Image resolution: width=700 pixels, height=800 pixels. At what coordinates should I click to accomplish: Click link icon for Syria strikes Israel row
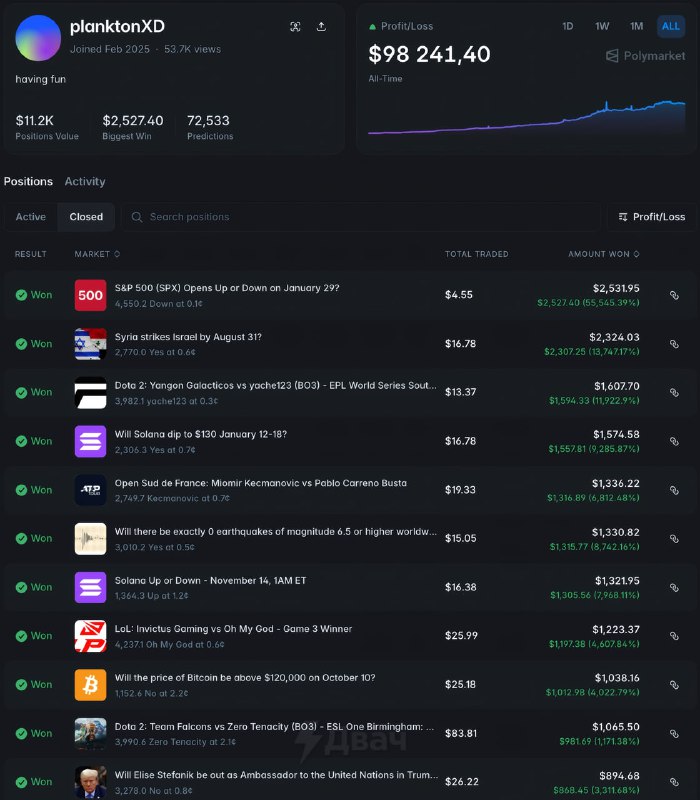pos(674,344)
